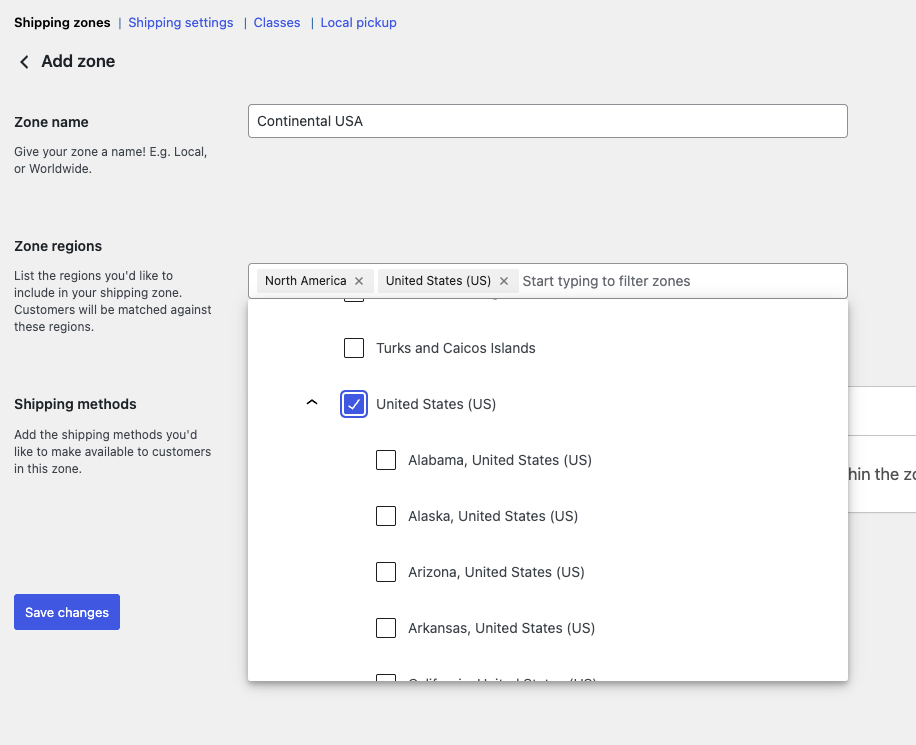Open the Local pickup settings
916x745 pixels.
(358, 22)
